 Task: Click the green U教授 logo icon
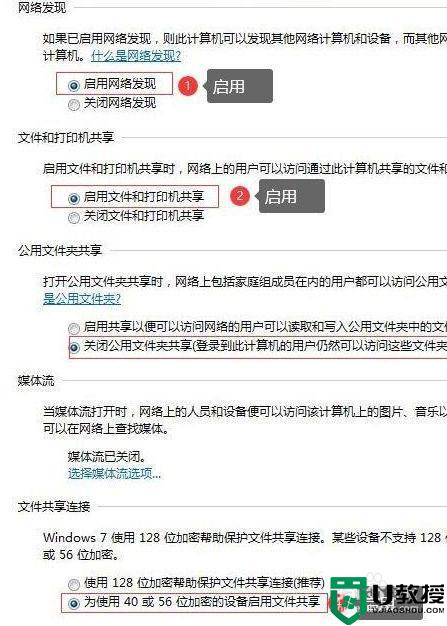(348, 598)
